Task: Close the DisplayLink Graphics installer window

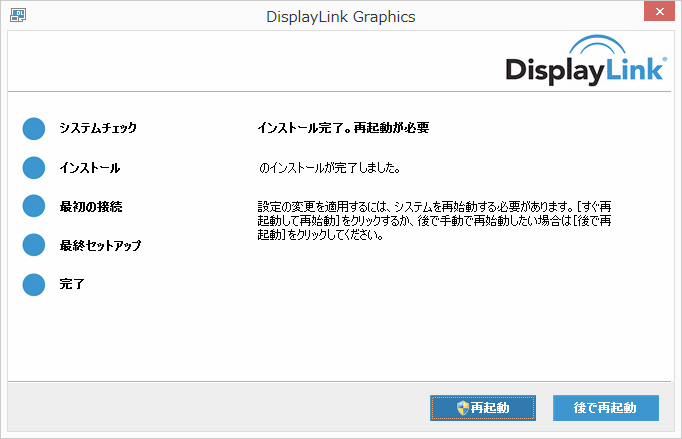Action: pos(659,11)
